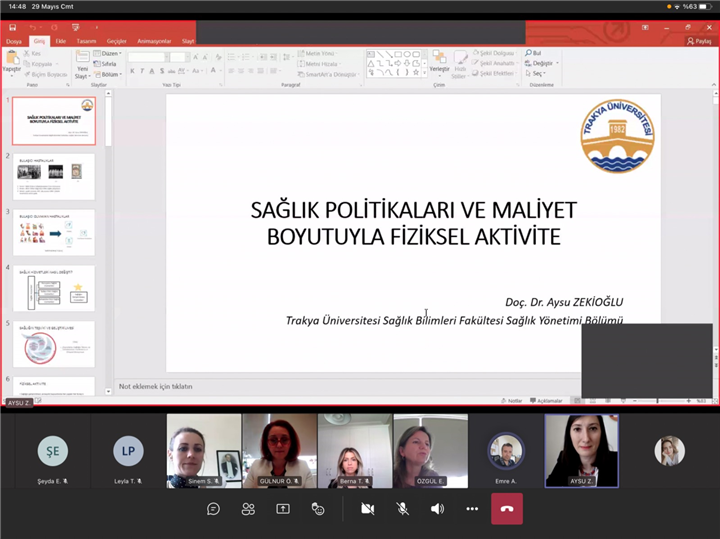Click the Kes cut button
The height and width of the screenshot is (539, 720).
click(x=32, y=54)
